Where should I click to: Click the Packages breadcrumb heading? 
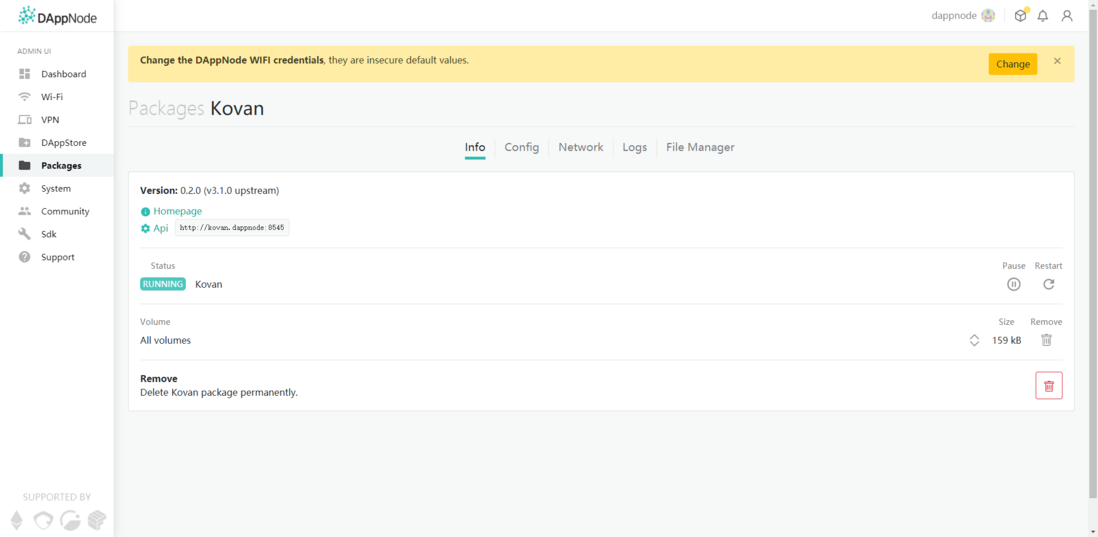(x=166, y=109)
